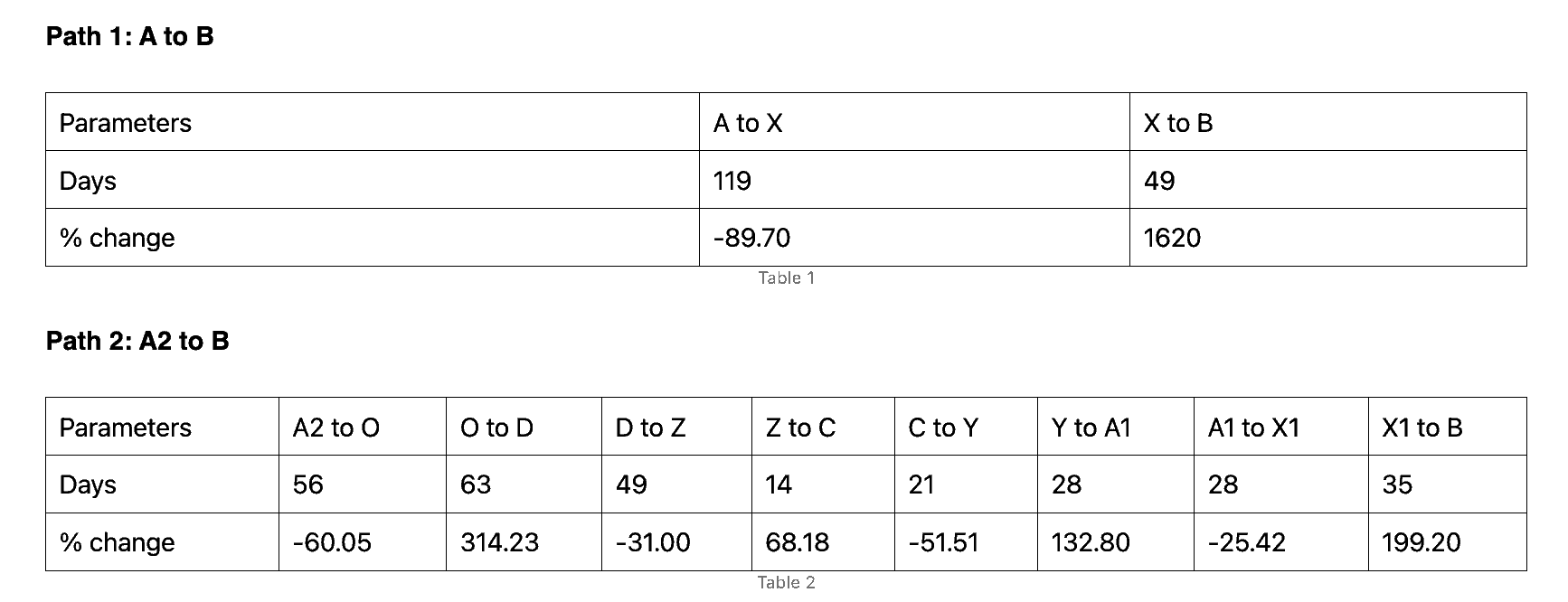Image resolution: width=1568 pixels, height=602 pixels.
Task: Click the 'Path 1: A to B' heading
Action: (x=130, y=37)
